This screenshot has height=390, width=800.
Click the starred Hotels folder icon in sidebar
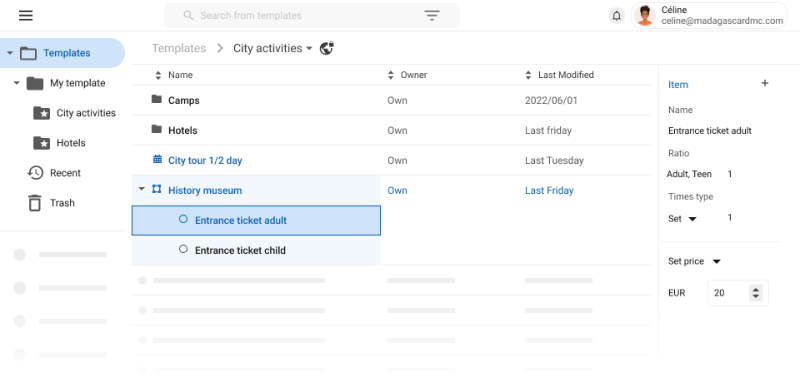(41, 143)
